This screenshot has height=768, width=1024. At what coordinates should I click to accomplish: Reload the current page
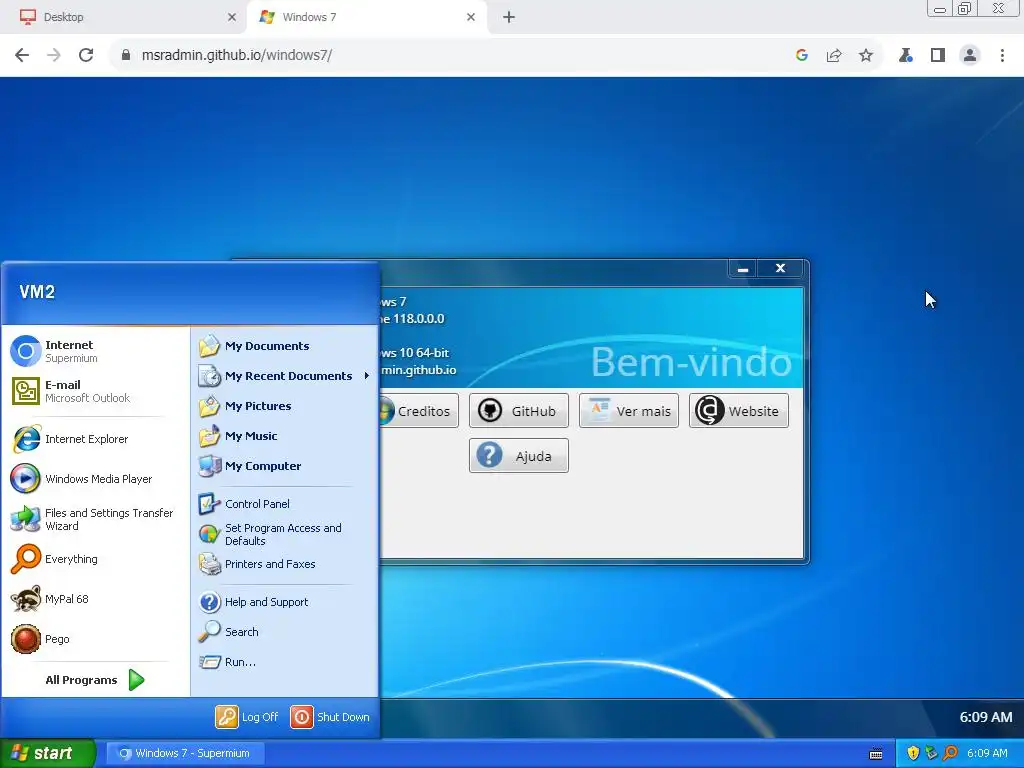pos(86,55)
